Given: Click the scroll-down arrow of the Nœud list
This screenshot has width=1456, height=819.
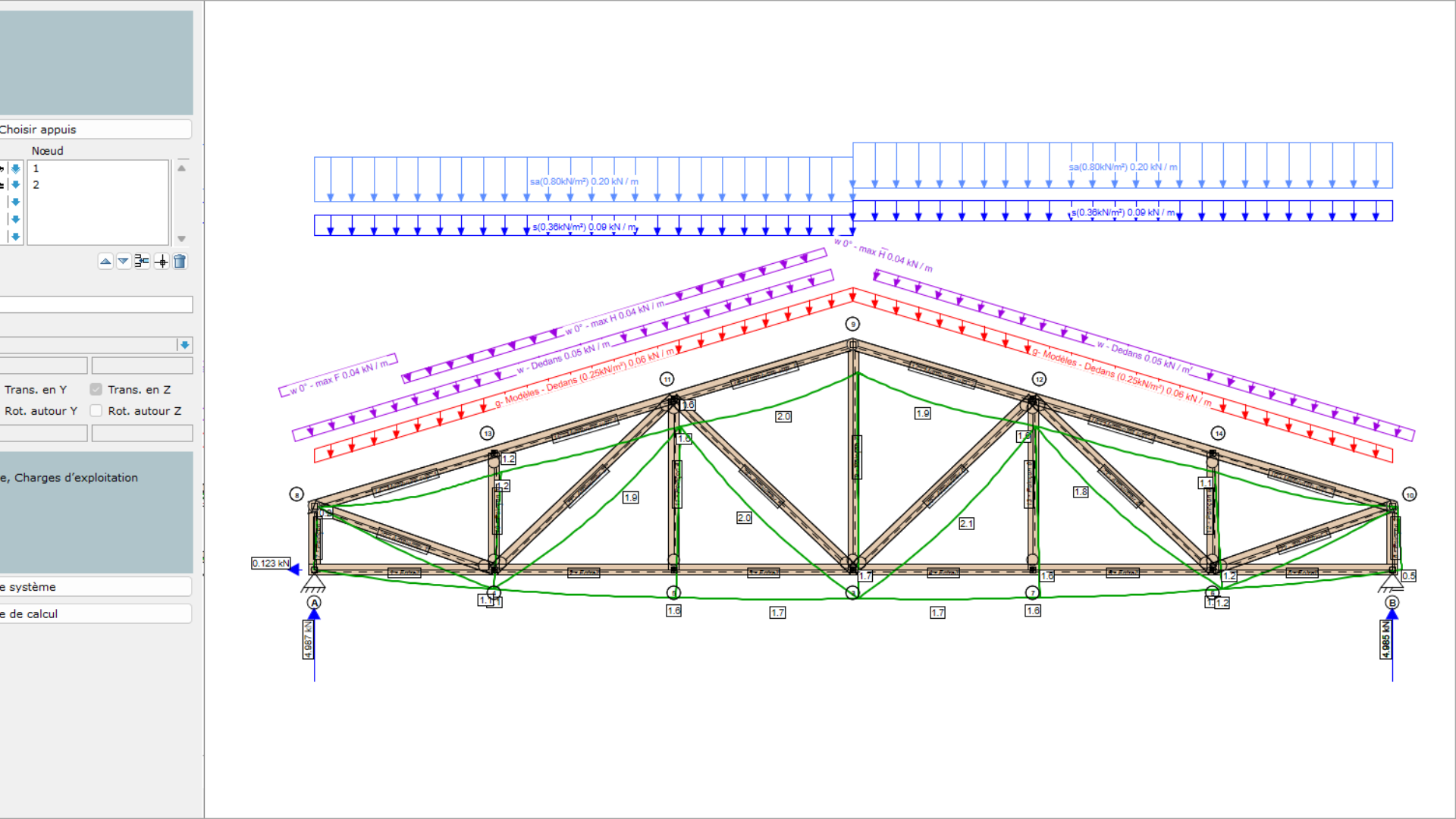Looking at the screenshot, I should click(x=181, y=239).
